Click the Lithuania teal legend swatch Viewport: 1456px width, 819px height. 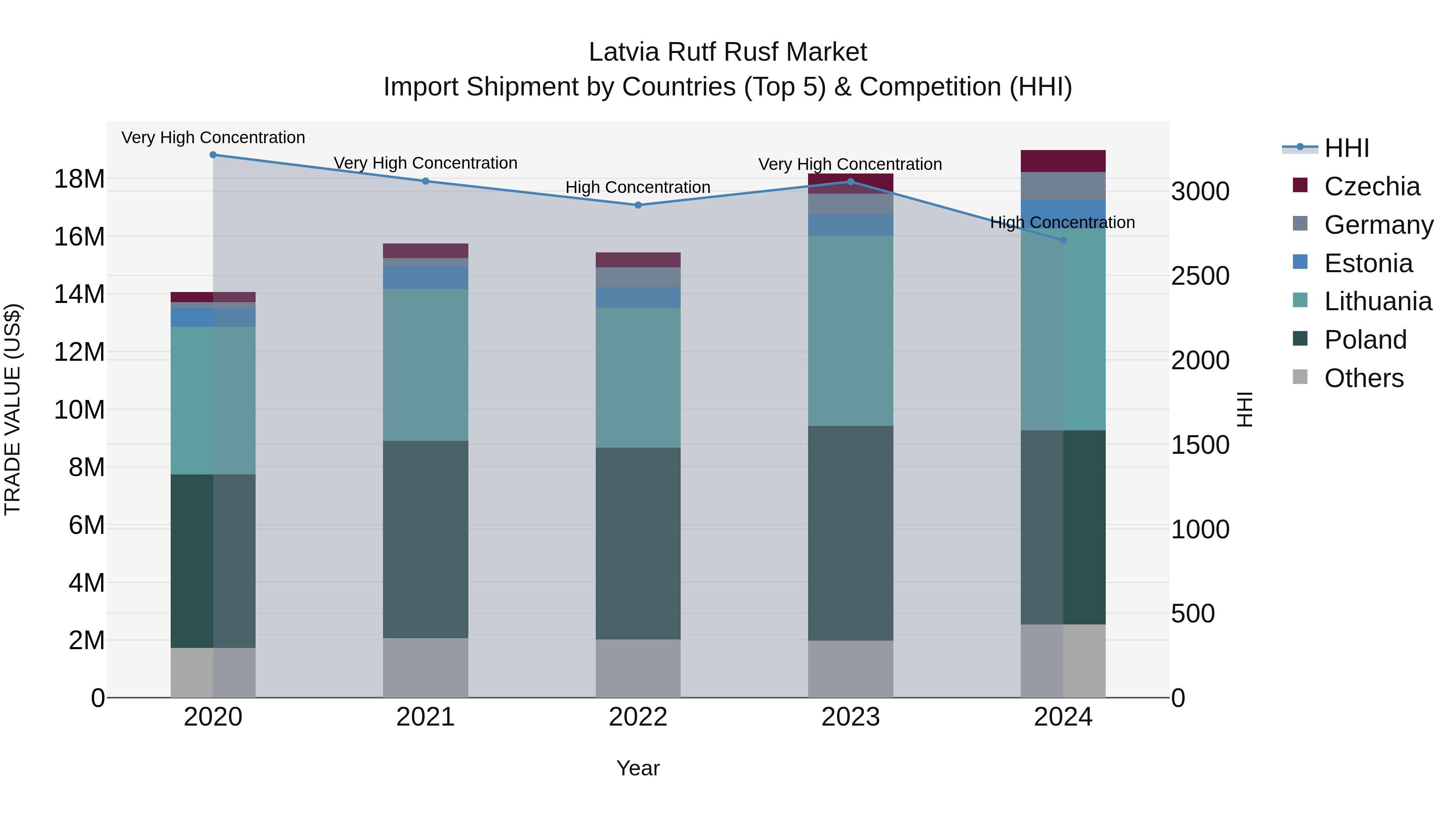tap(1300, 300)
